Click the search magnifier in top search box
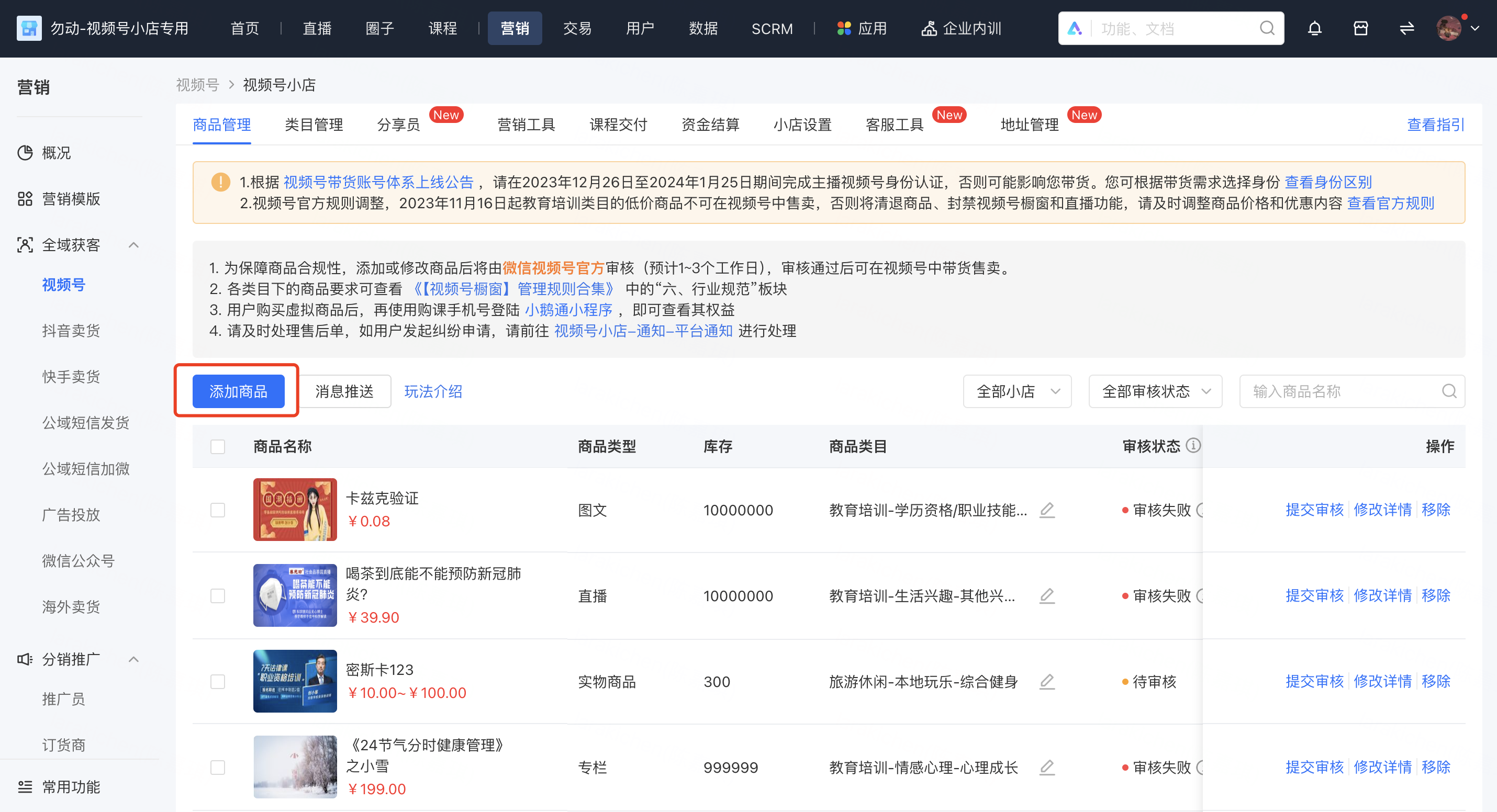The image size is (1497, 812). tap(1267, 28)
